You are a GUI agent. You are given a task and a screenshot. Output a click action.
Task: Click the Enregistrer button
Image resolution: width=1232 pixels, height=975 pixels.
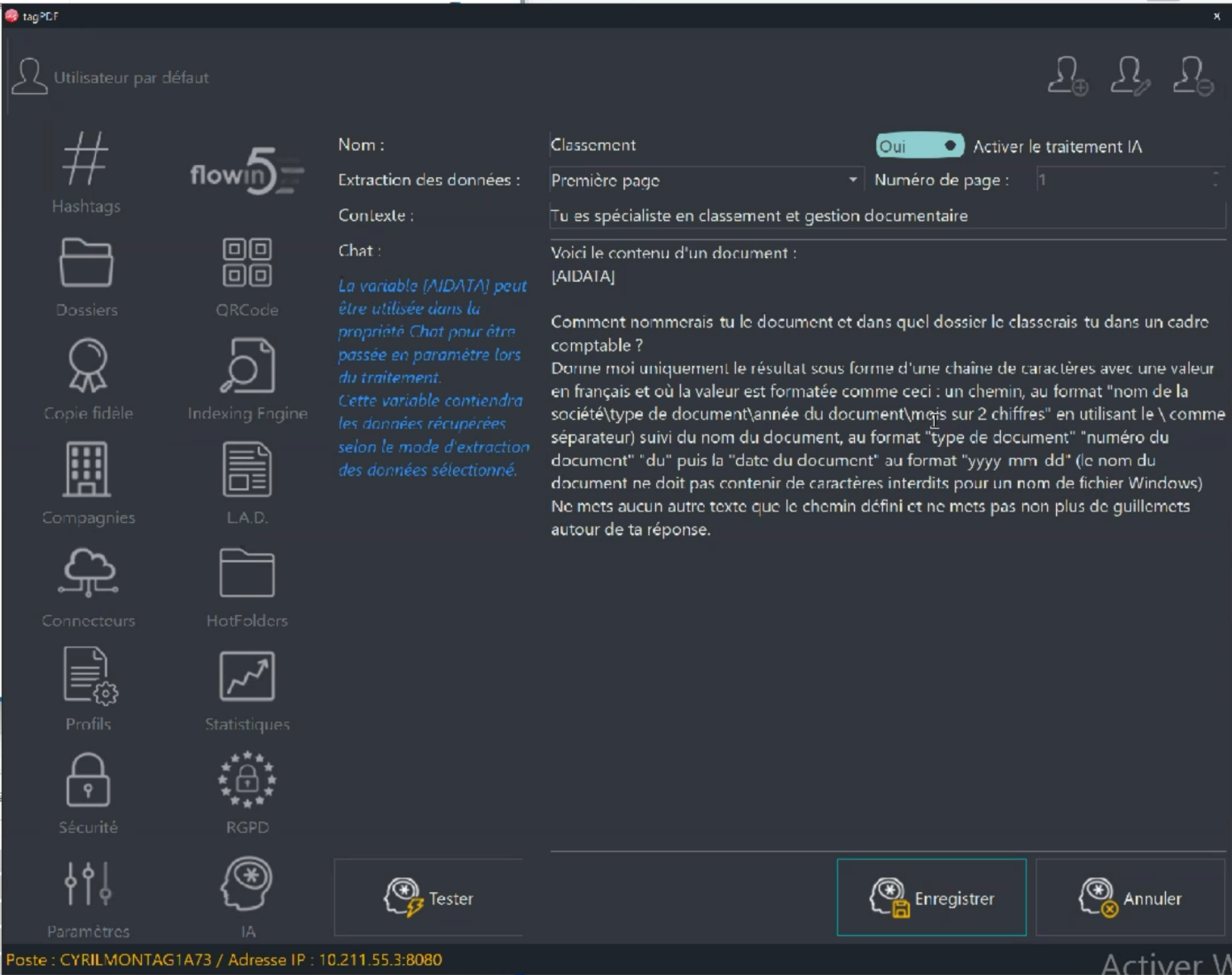point(931,898)
